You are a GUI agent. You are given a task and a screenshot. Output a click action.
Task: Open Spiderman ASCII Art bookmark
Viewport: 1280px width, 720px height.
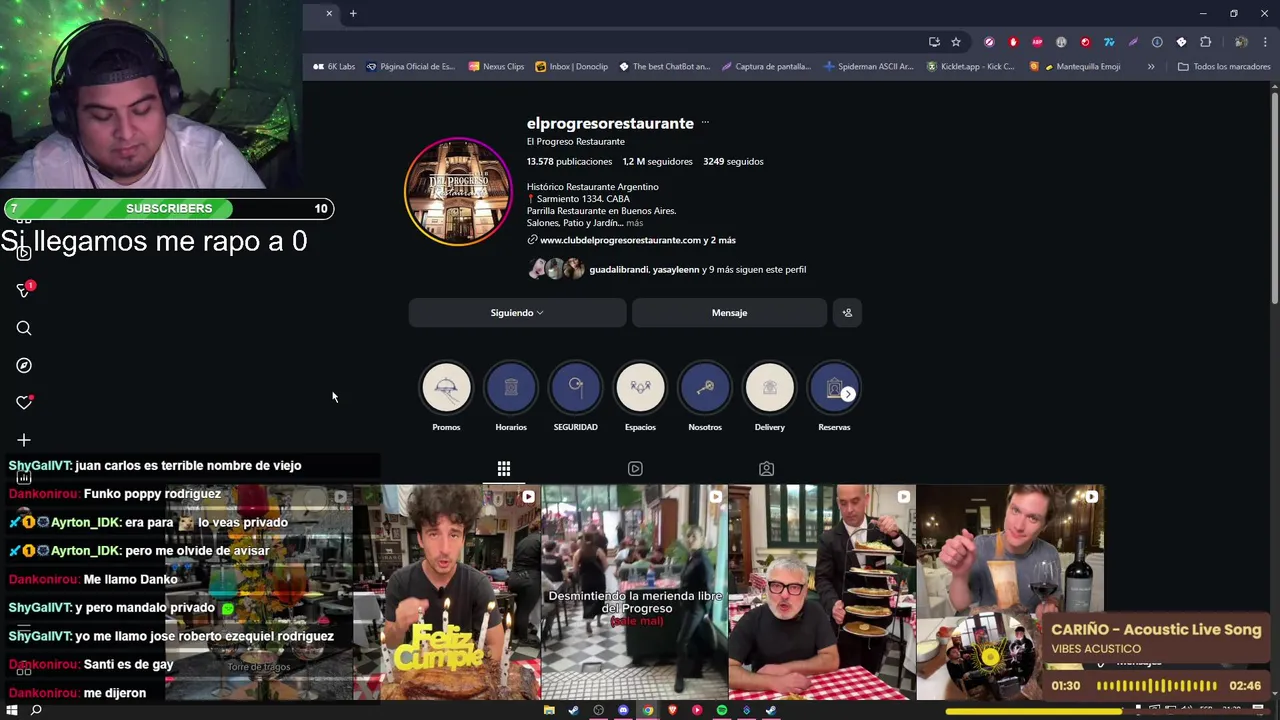pos(868,67)
